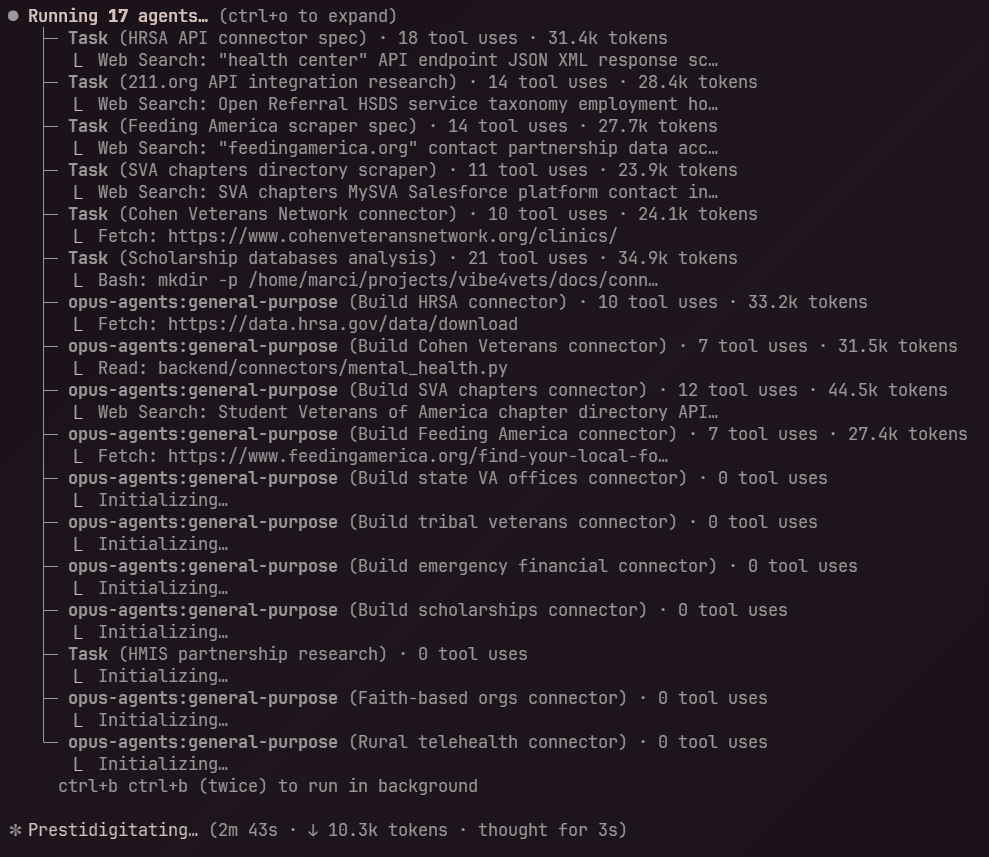Click the Faith-based orgs connector agent

[x=487, y=698]
